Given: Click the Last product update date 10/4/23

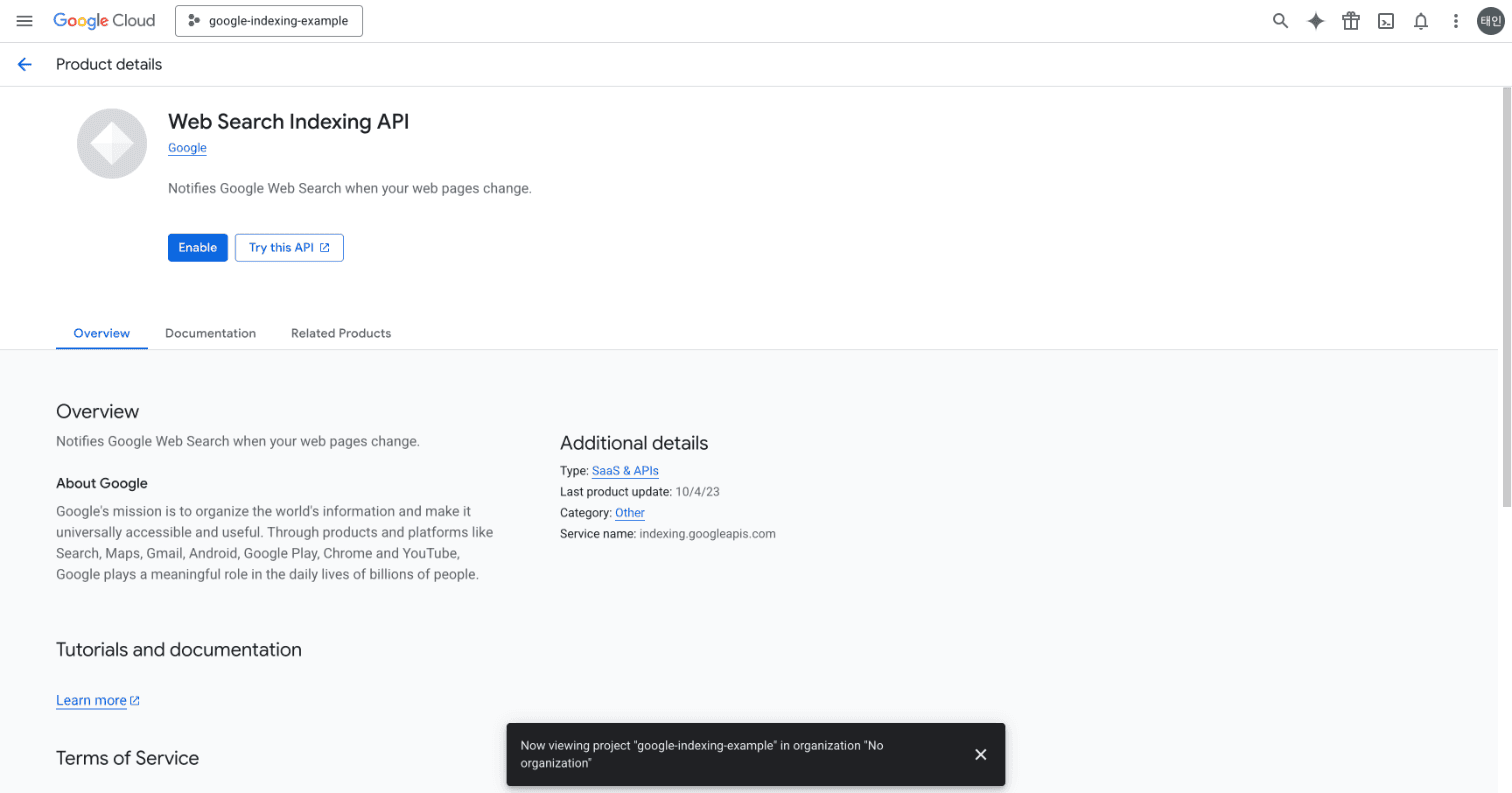Looking at the screenshot, I should coord(699,492).
